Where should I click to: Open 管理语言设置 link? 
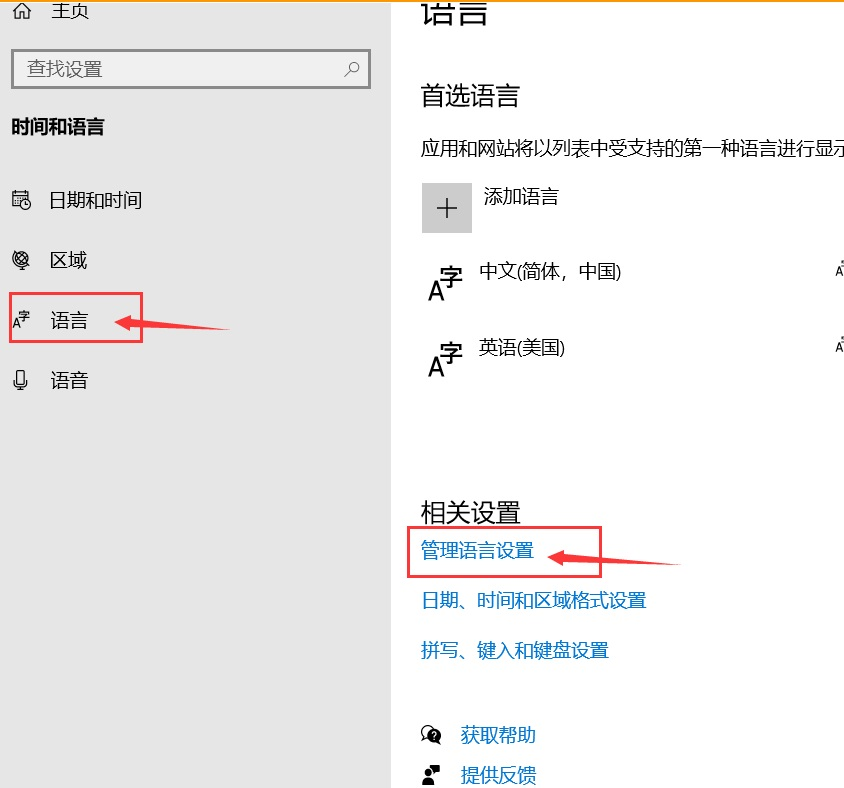point(477,551)
